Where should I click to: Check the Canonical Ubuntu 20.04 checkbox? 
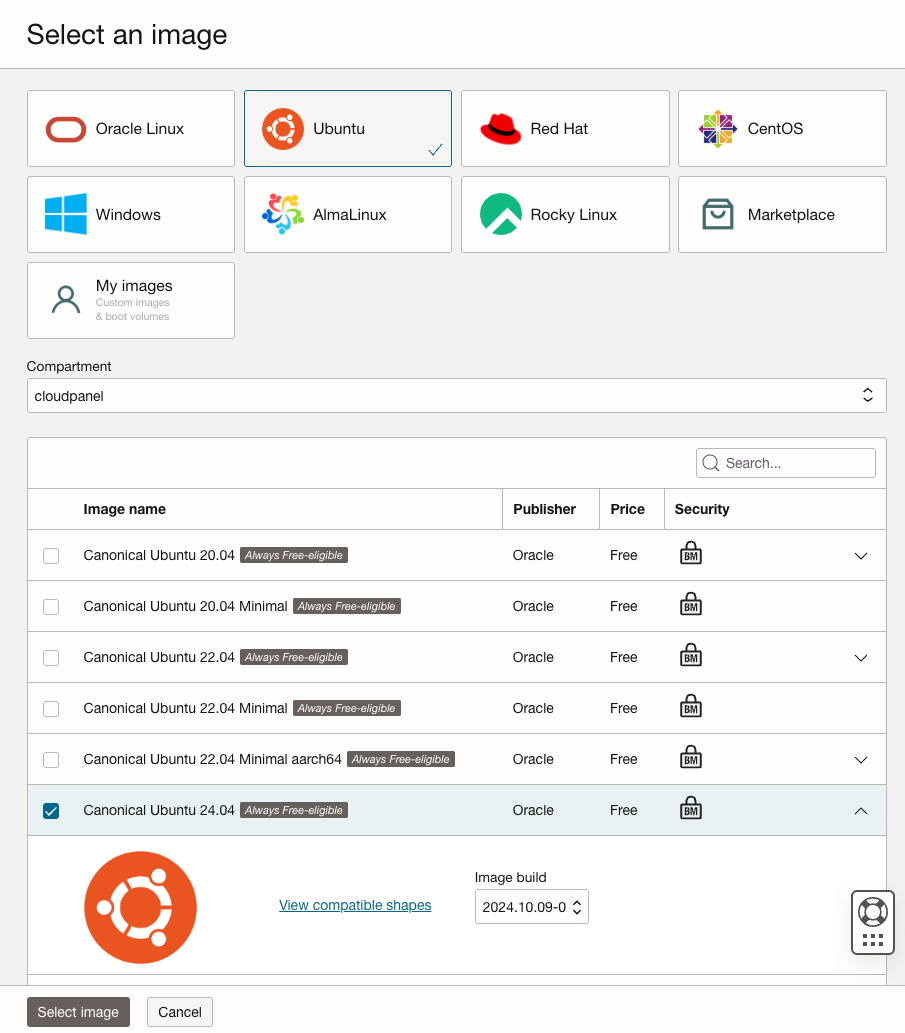pyautogui.click(x=51, y=556)
